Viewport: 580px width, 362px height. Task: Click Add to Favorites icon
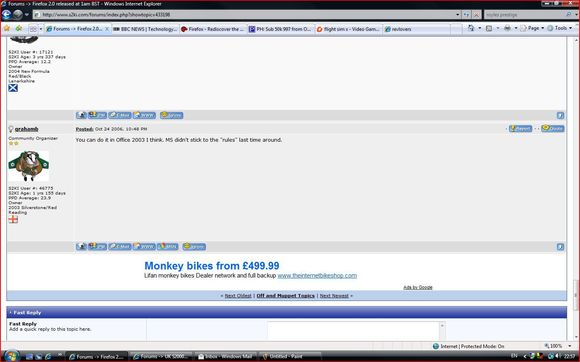pyautogui.click(x=18, y=28)
